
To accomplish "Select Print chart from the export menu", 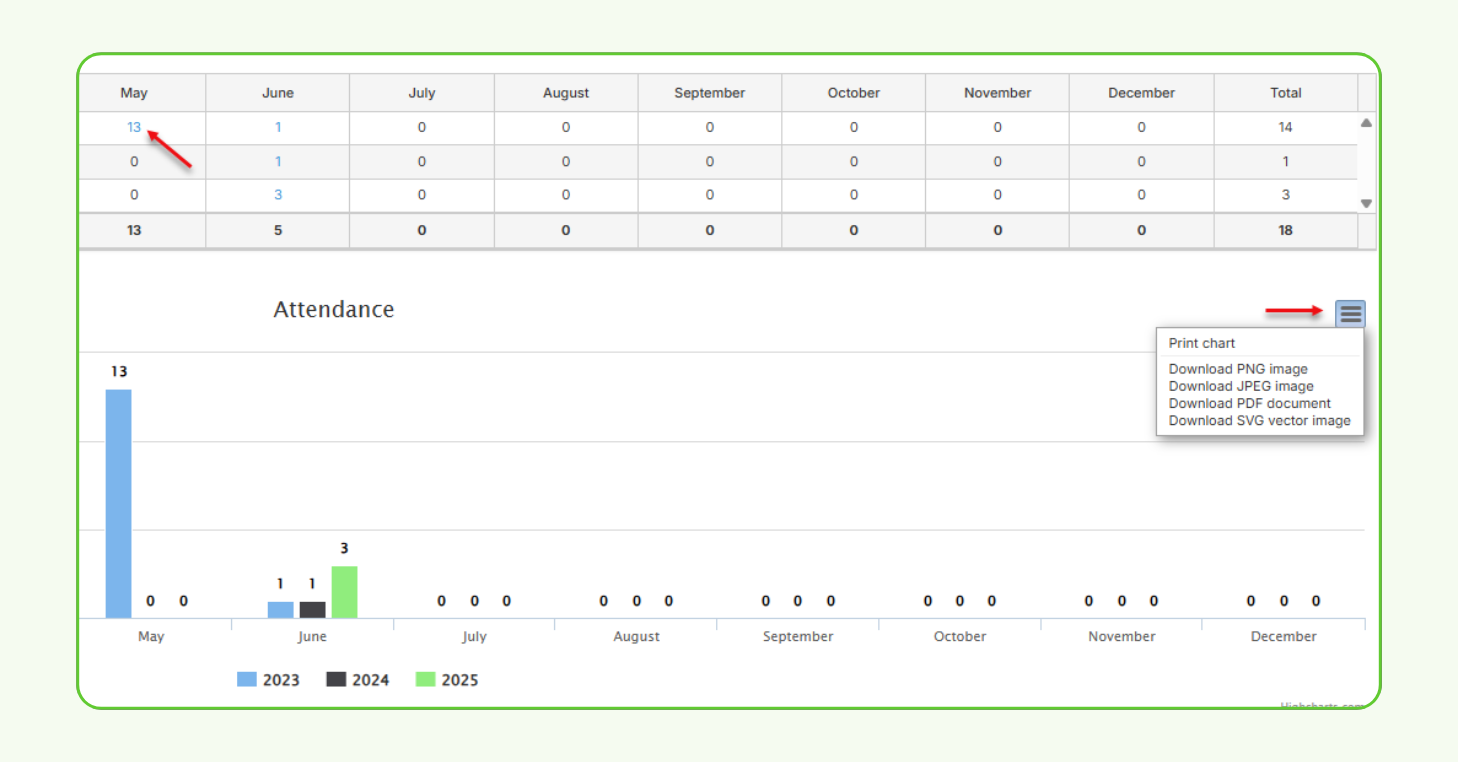I will pos(1202,343).
